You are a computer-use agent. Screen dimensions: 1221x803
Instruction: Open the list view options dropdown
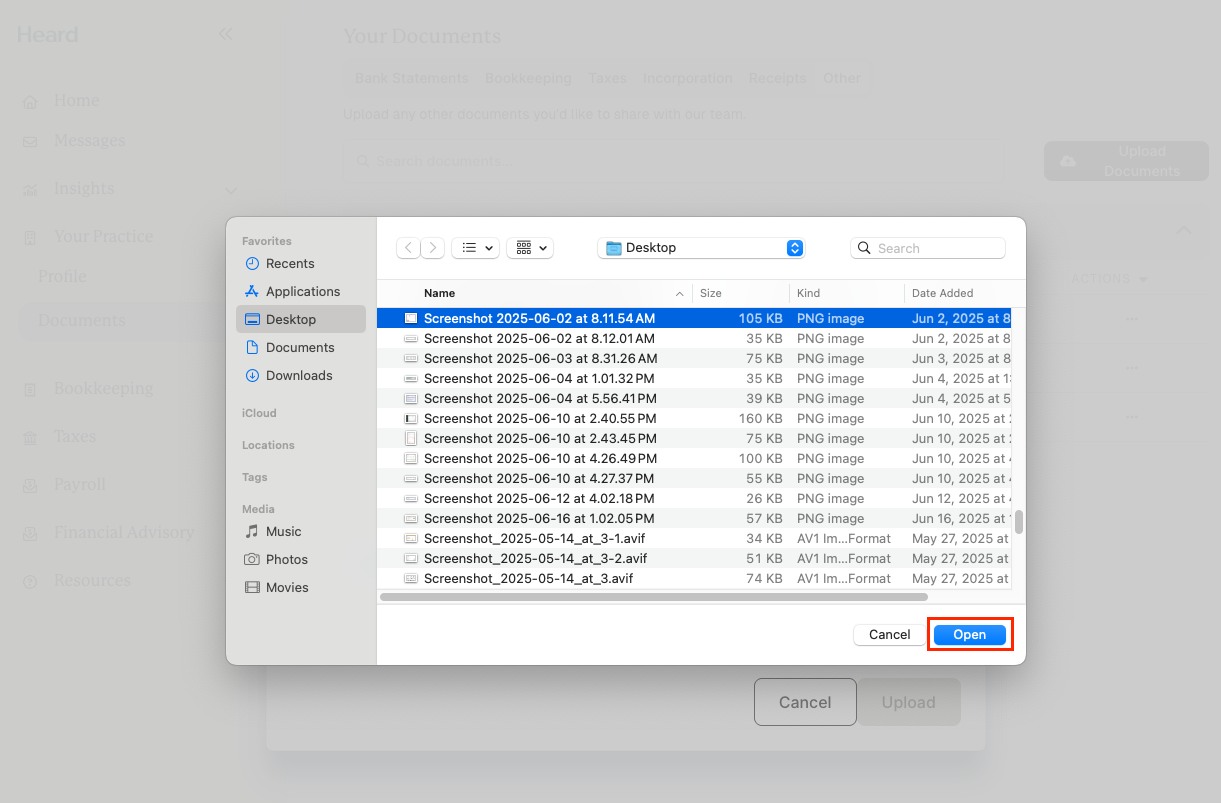[475, 247]
